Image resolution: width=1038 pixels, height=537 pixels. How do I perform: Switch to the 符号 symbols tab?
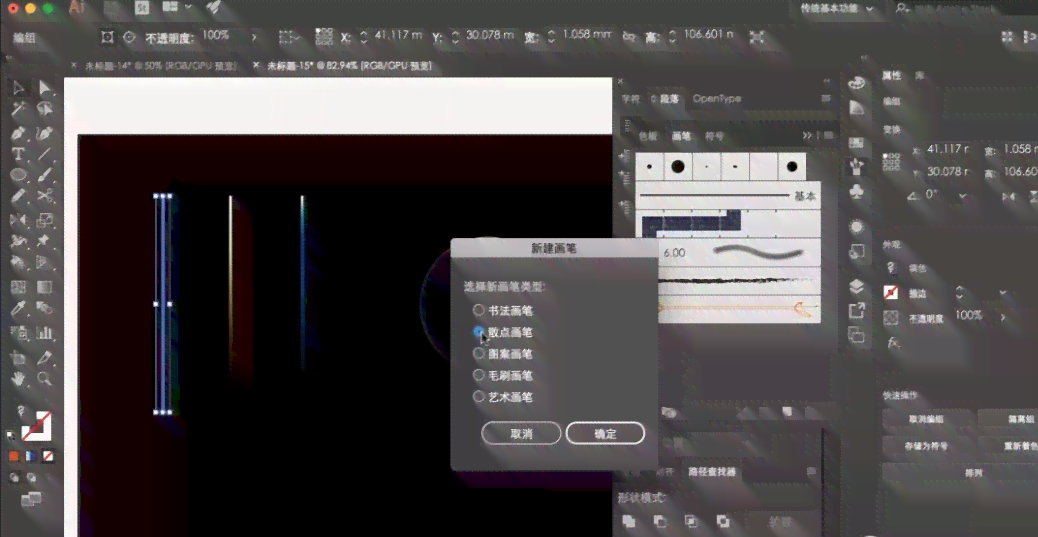click(x=714, y=136)
